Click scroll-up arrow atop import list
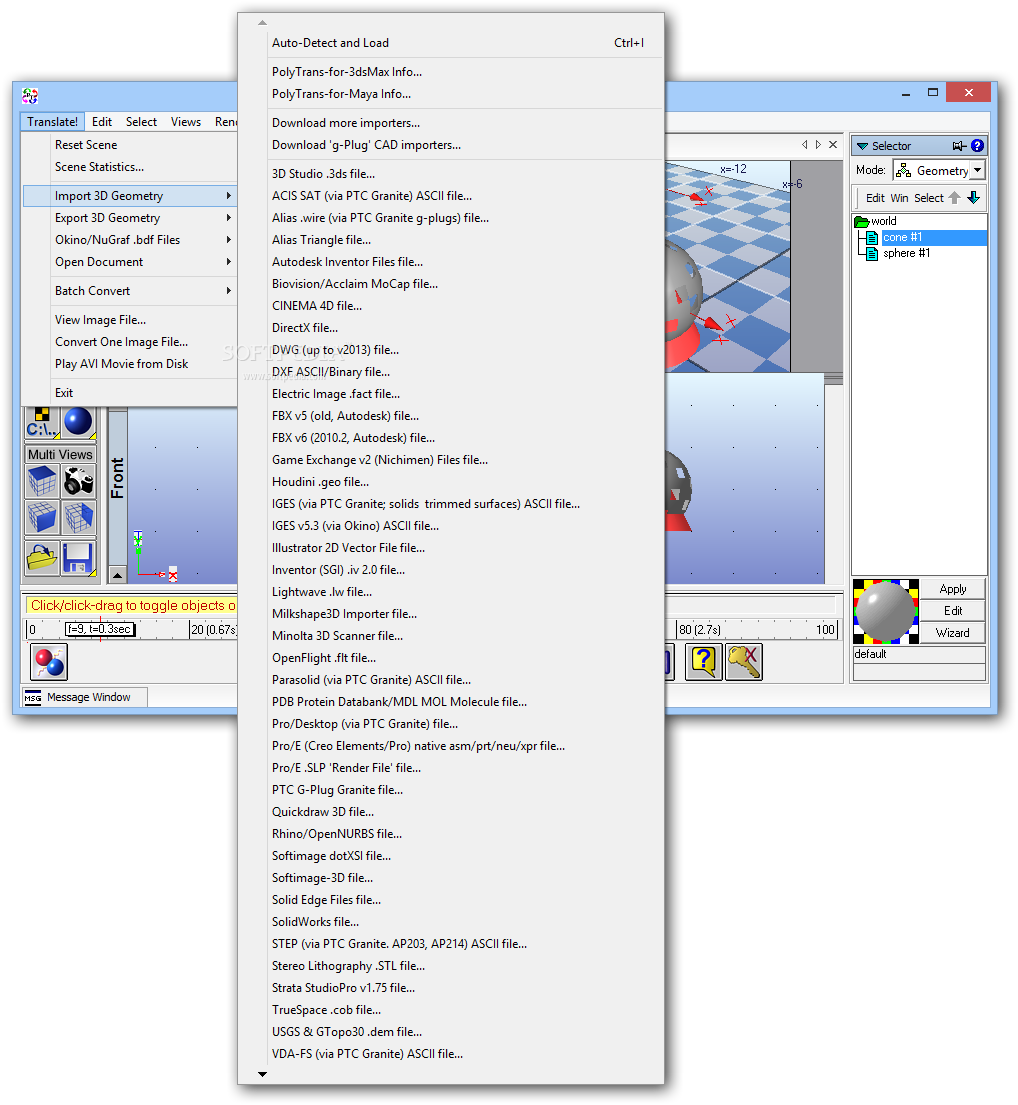 click(262, 23)
